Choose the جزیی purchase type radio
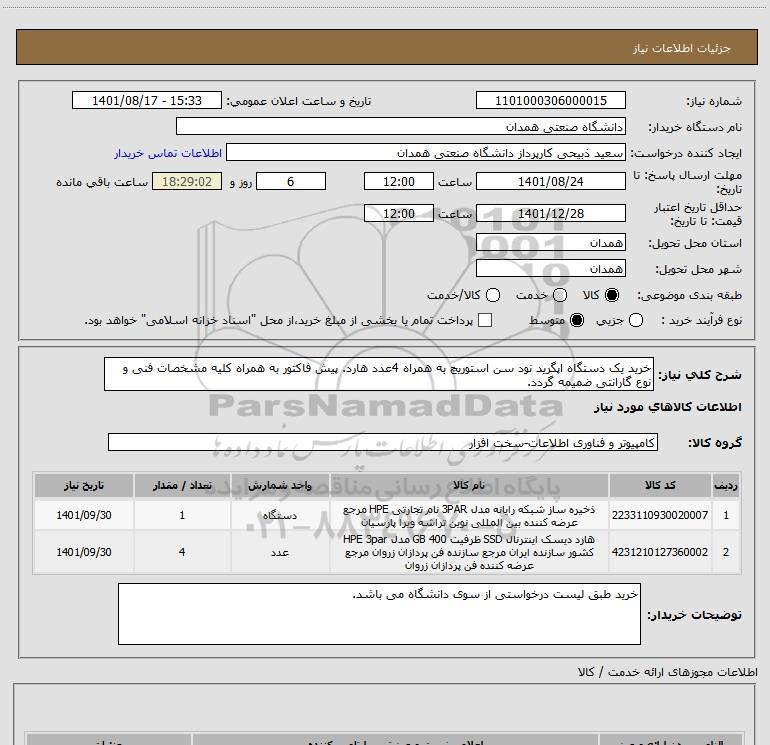This screenshot has width=770, height=745. (635, 320)
